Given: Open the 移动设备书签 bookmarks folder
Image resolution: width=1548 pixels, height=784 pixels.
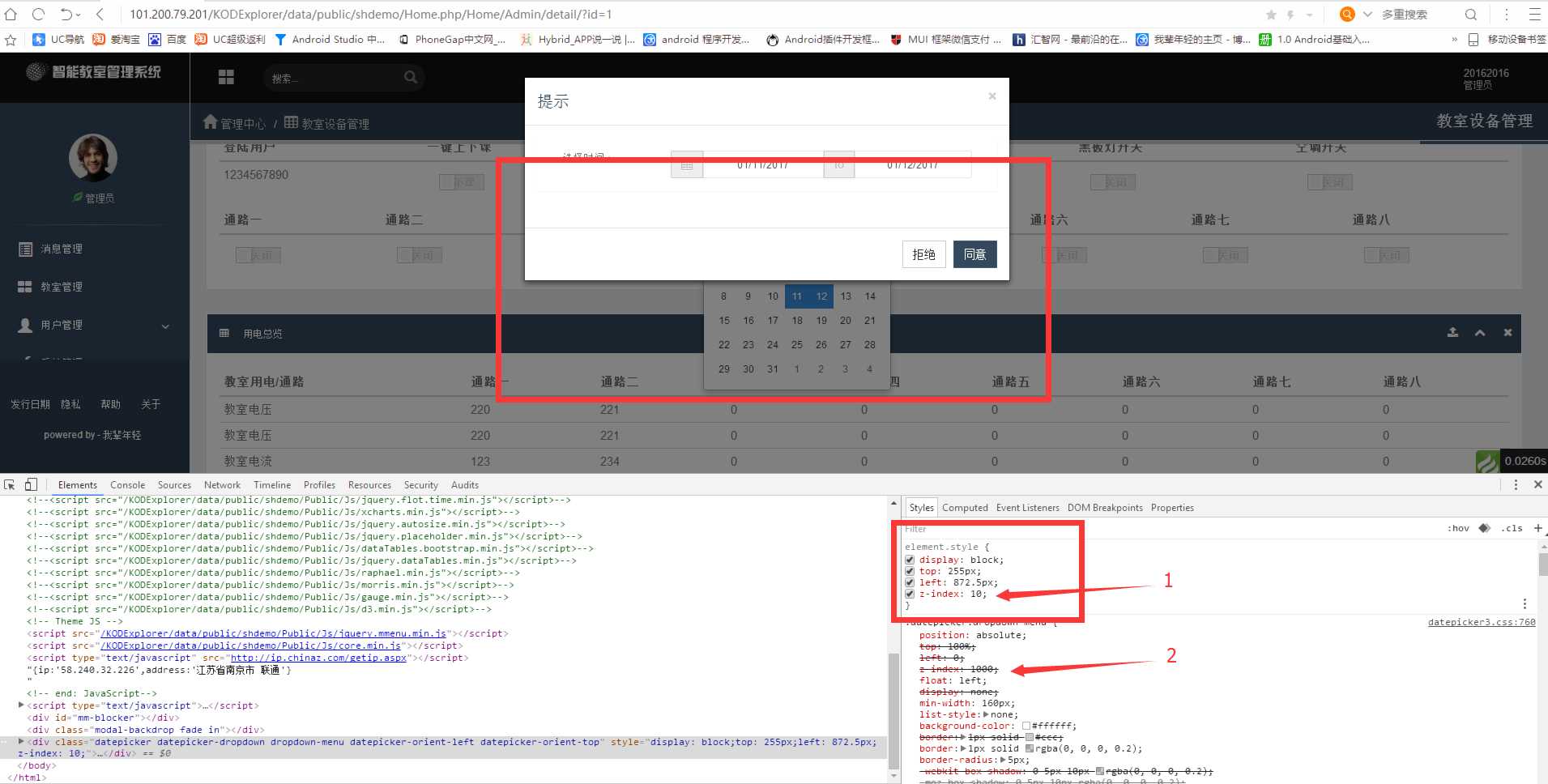Looking at the screenshot, I should (1509, 39).
